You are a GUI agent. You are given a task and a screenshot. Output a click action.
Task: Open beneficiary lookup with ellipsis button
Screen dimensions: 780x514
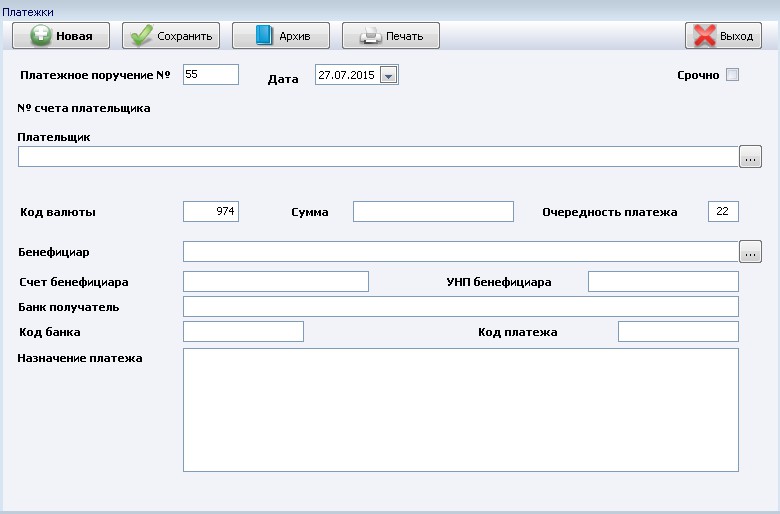tap(750, 252)
